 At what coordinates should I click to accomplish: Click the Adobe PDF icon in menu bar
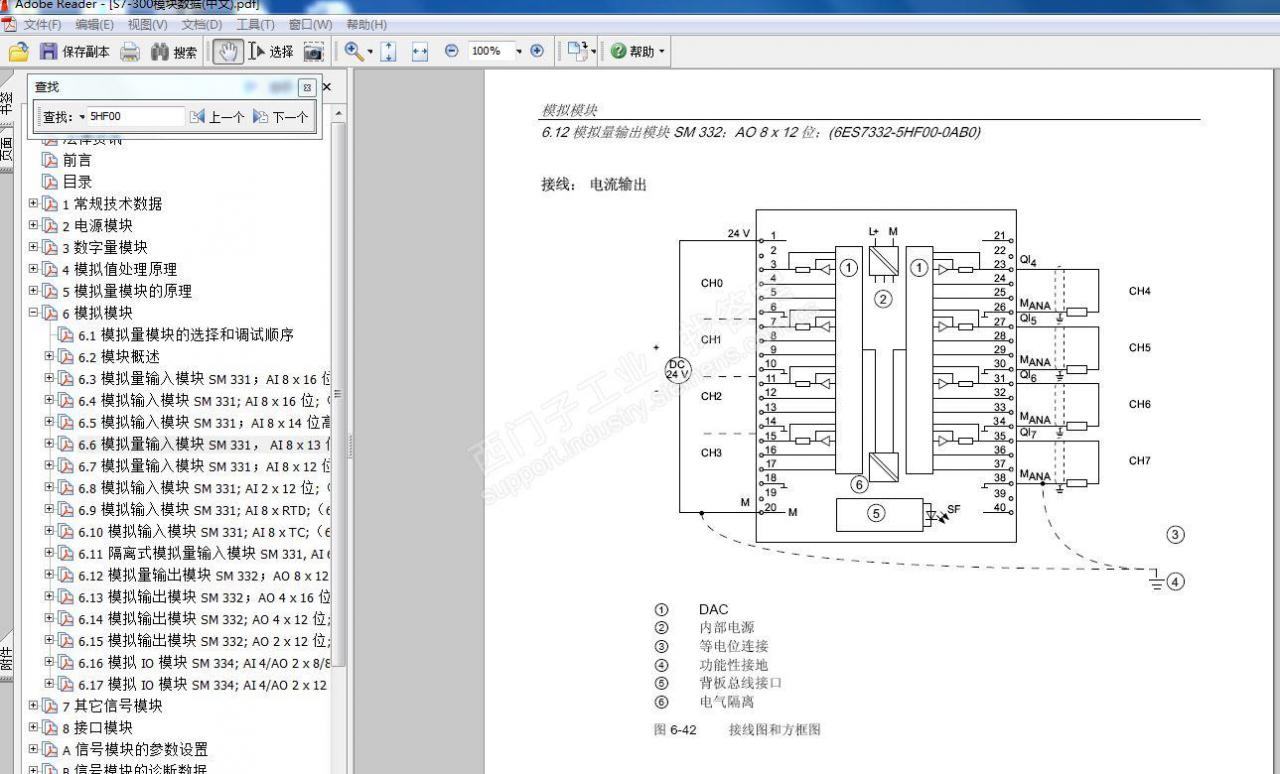pyautogui.click(x=9, y=24)
